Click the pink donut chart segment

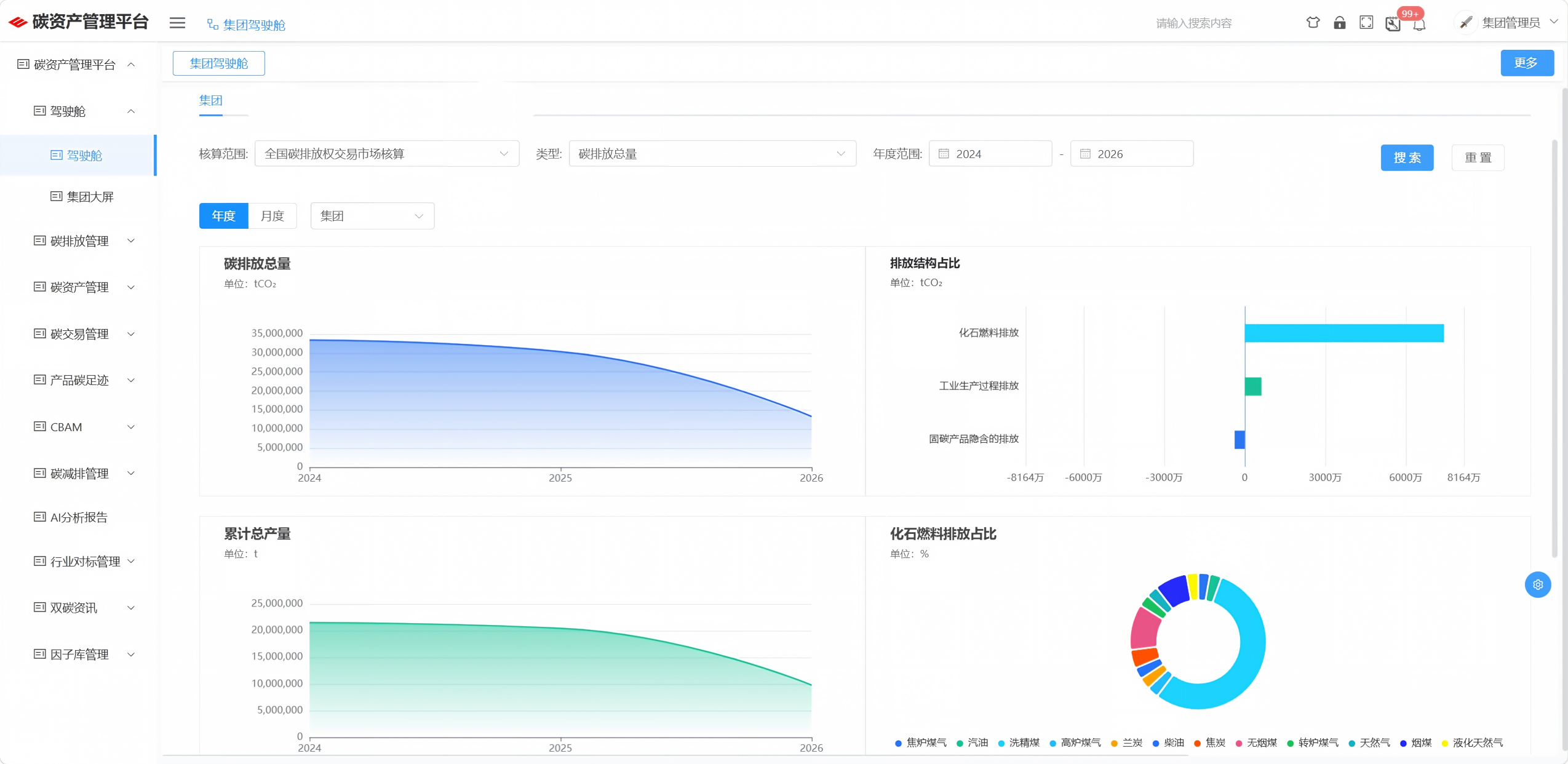[x=1145, y=629]
